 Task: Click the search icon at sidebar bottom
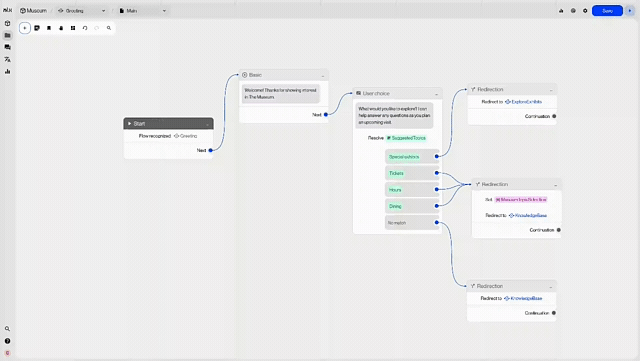(x=7, y=329)
